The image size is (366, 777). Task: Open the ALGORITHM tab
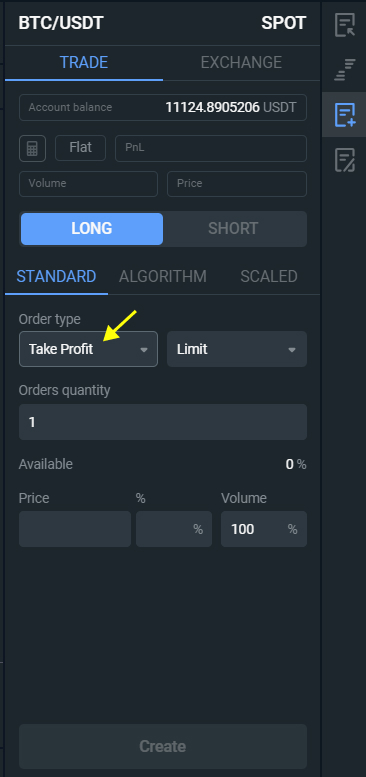(x=162, y=277)
